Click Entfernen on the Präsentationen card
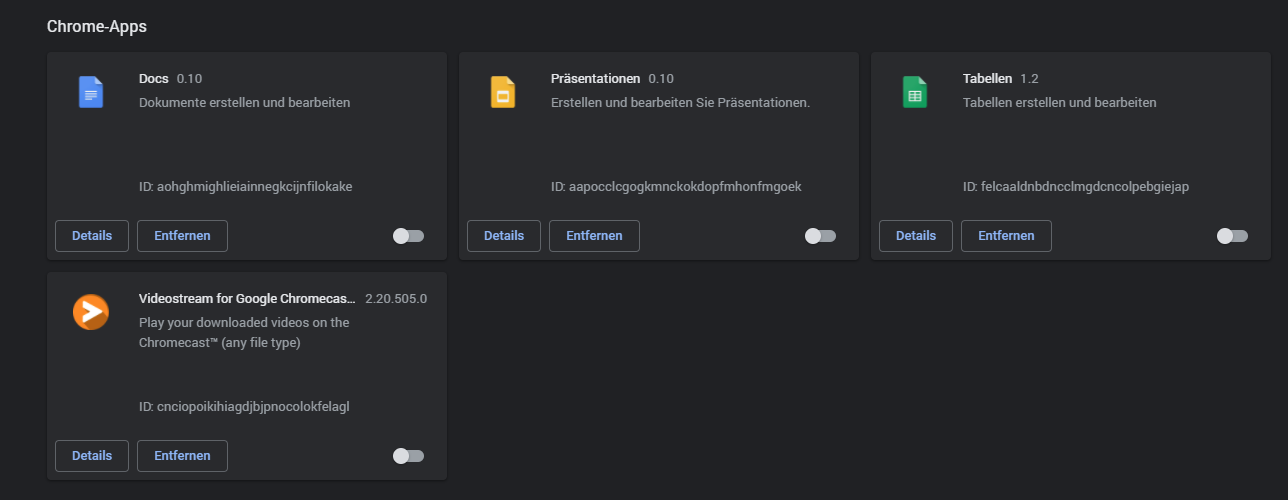 coord(594,236)
